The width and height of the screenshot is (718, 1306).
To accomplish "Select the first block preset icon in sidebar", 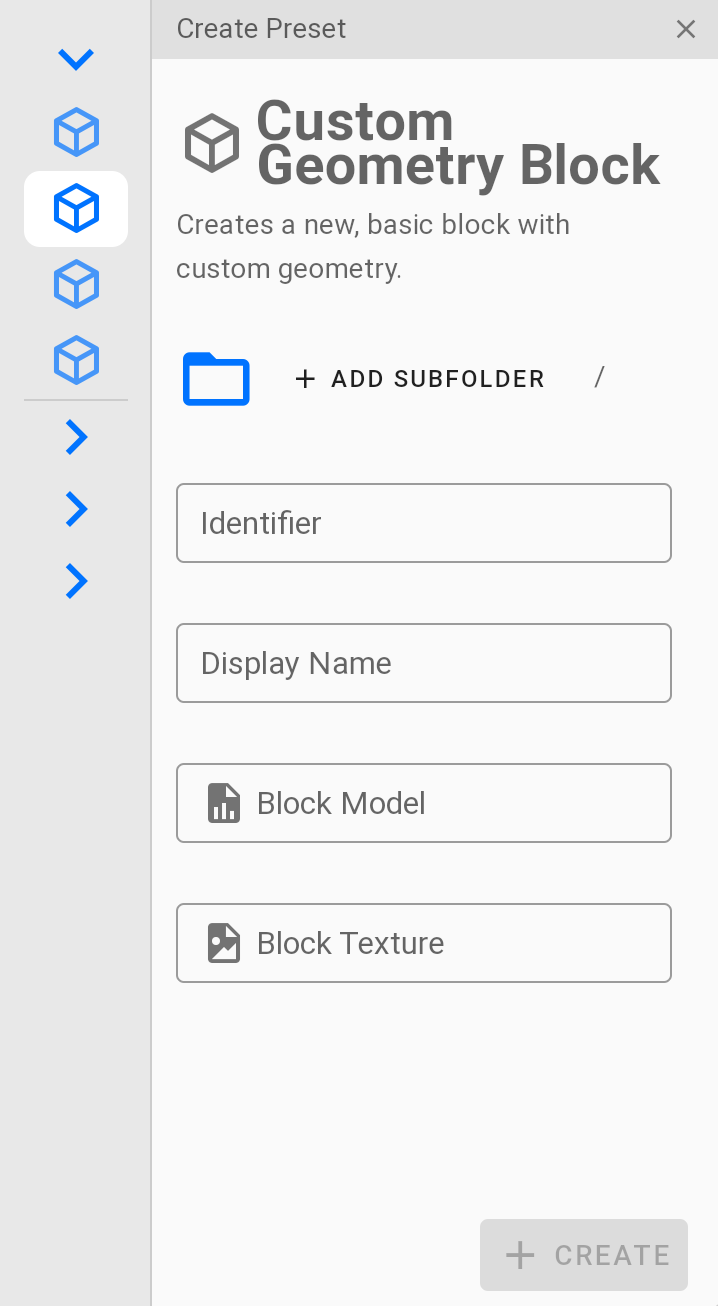I will click(76, 131).
